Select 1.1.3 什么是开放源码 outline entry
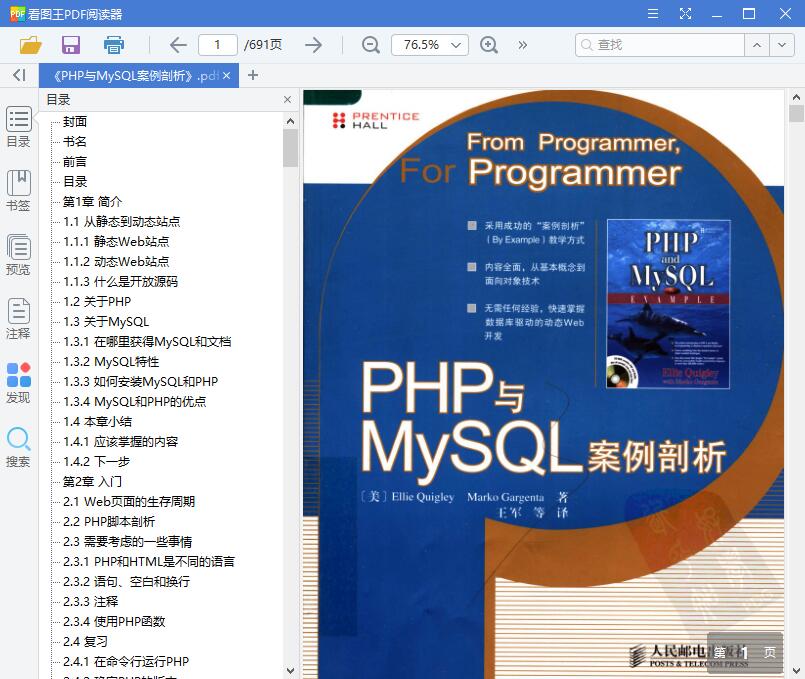The height and width of the screenshot is (679, 805). click(121, 282)
